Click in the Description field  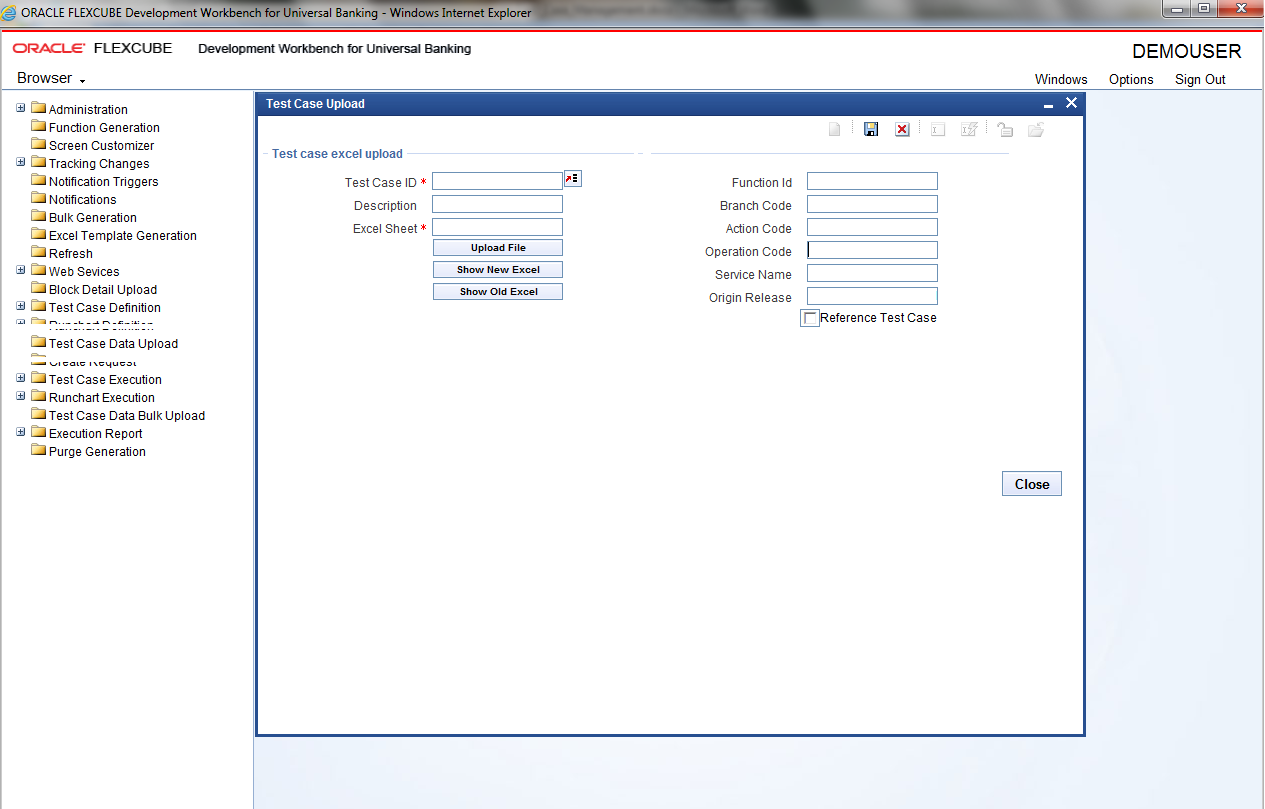[x=497, y=204]
